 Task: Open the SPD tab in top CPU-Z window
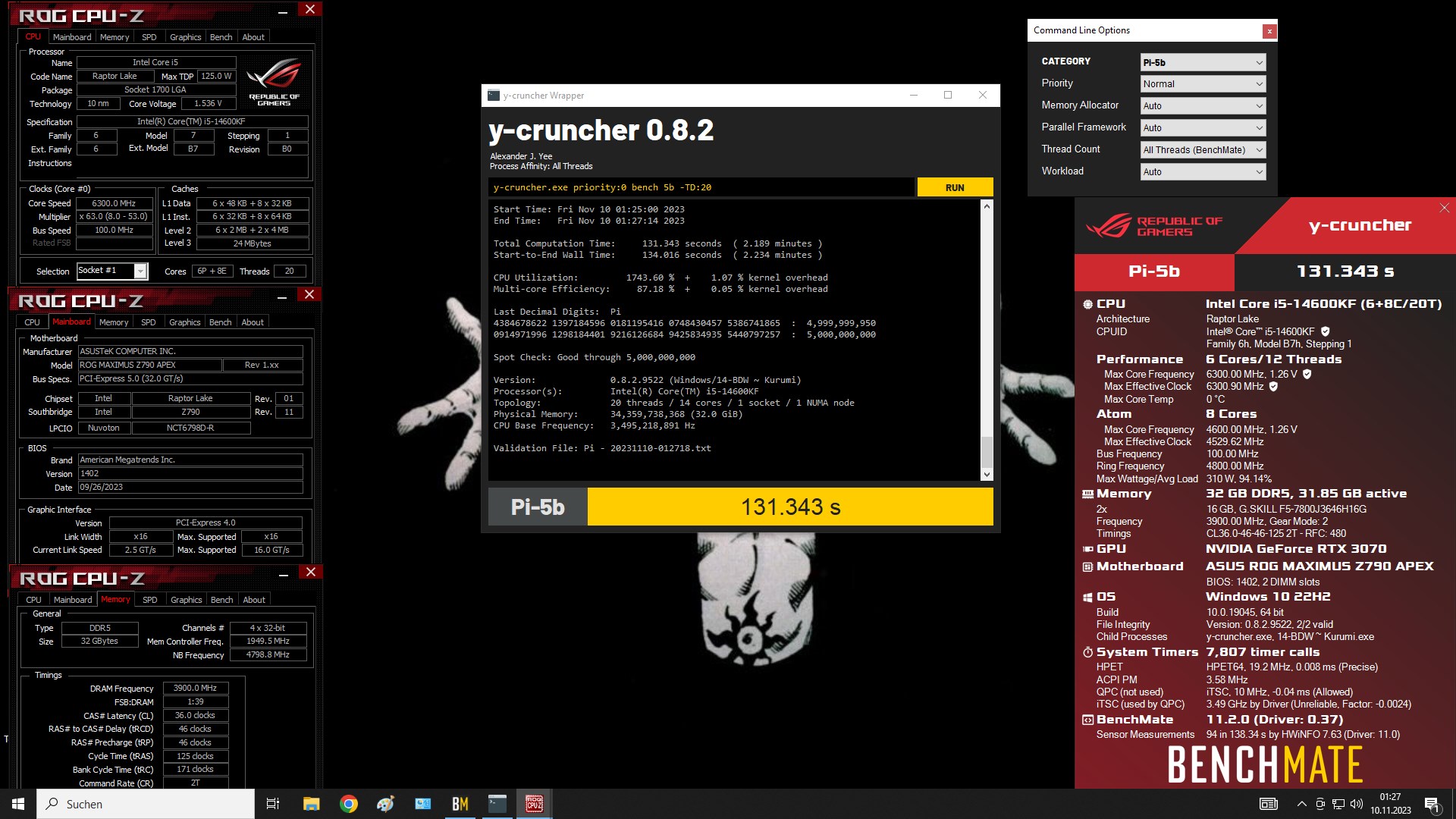[149, 37]
